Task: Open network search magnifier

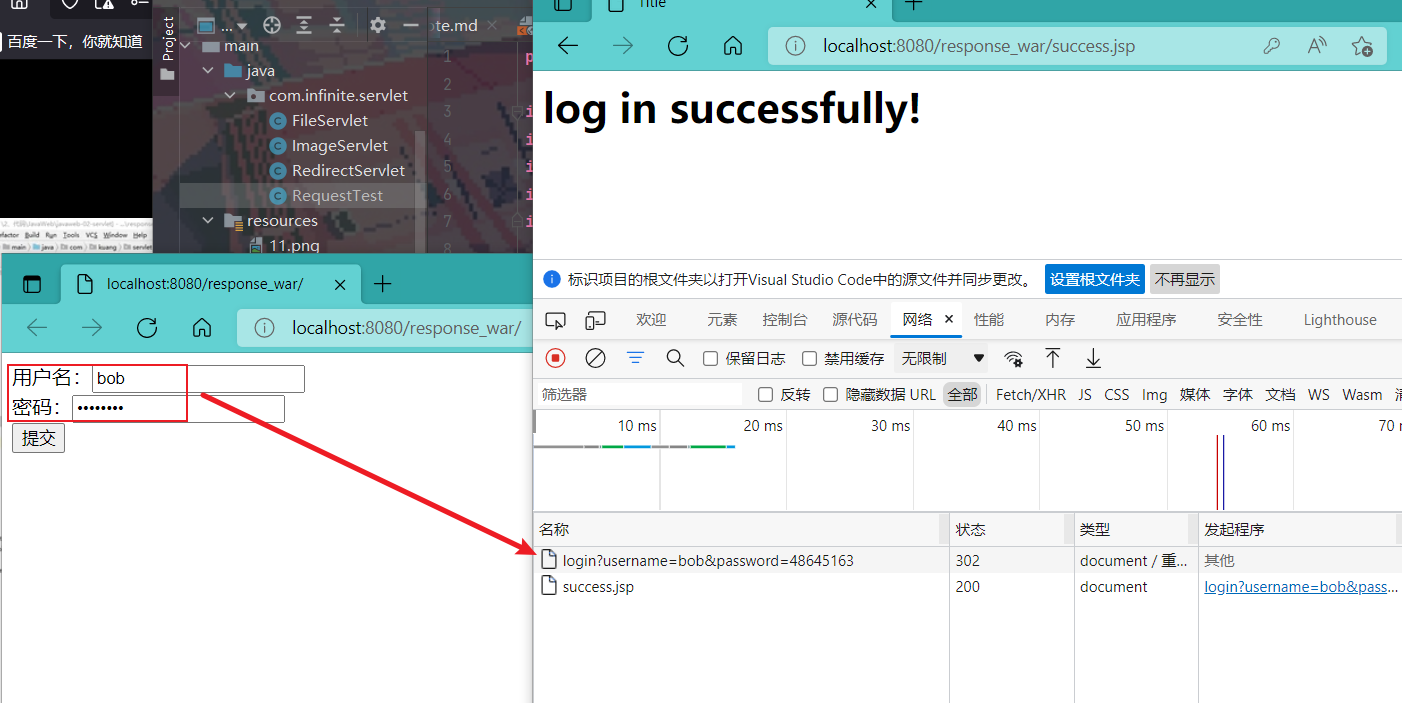Action: pyautogui.click(x=675, y=358)
